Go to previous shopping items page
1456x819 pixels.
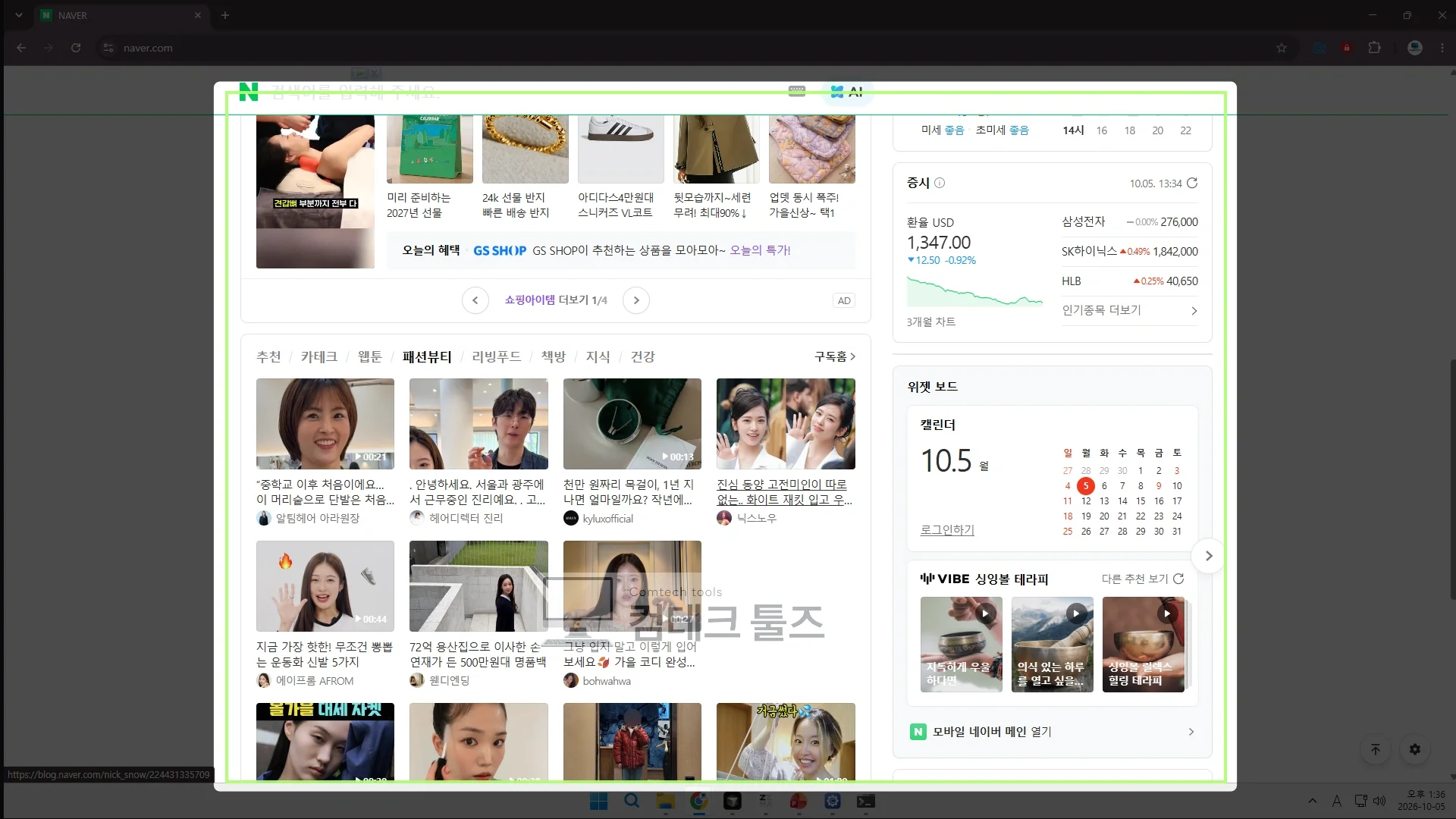click(x=475, y=300)
